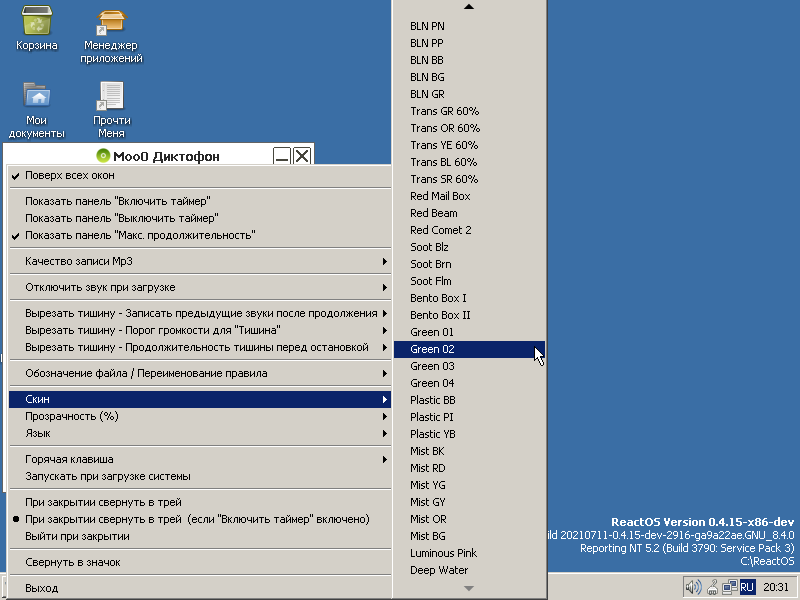
Task: Click the RU keyboard language indicator
Action: pos(747,587)
